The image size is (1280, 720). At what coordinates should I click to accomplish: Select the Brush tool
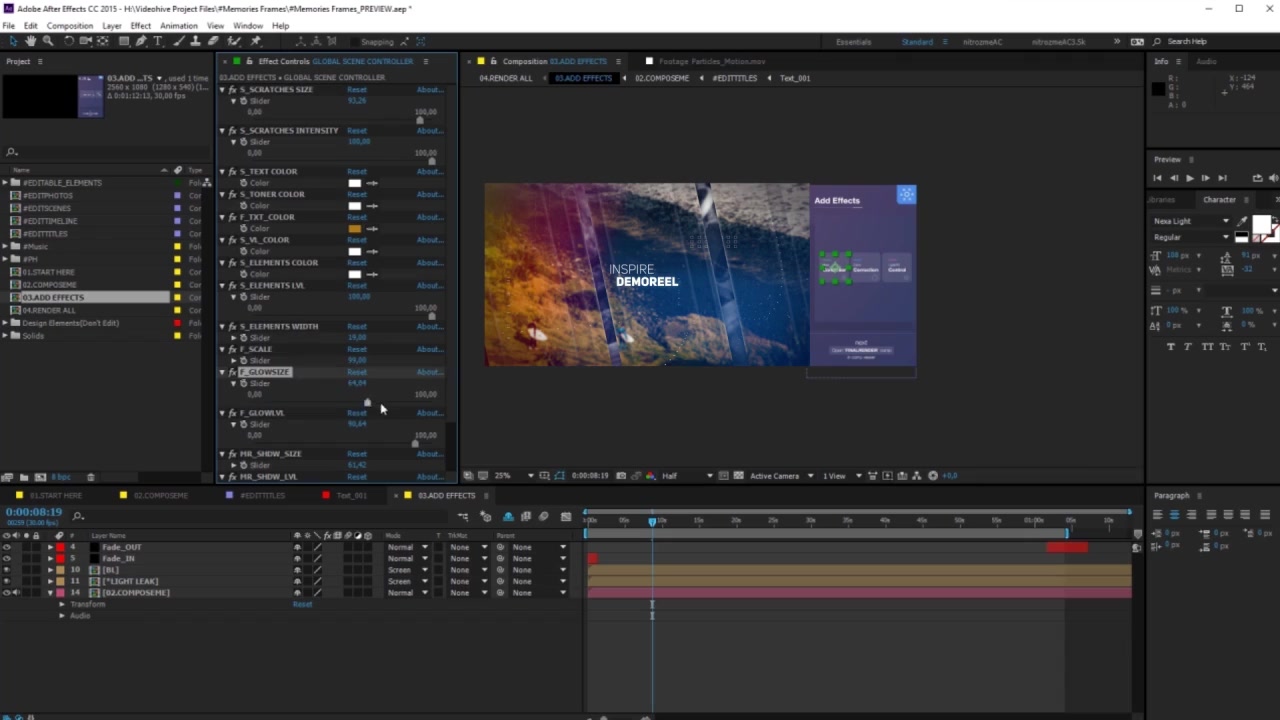point(179,41)
